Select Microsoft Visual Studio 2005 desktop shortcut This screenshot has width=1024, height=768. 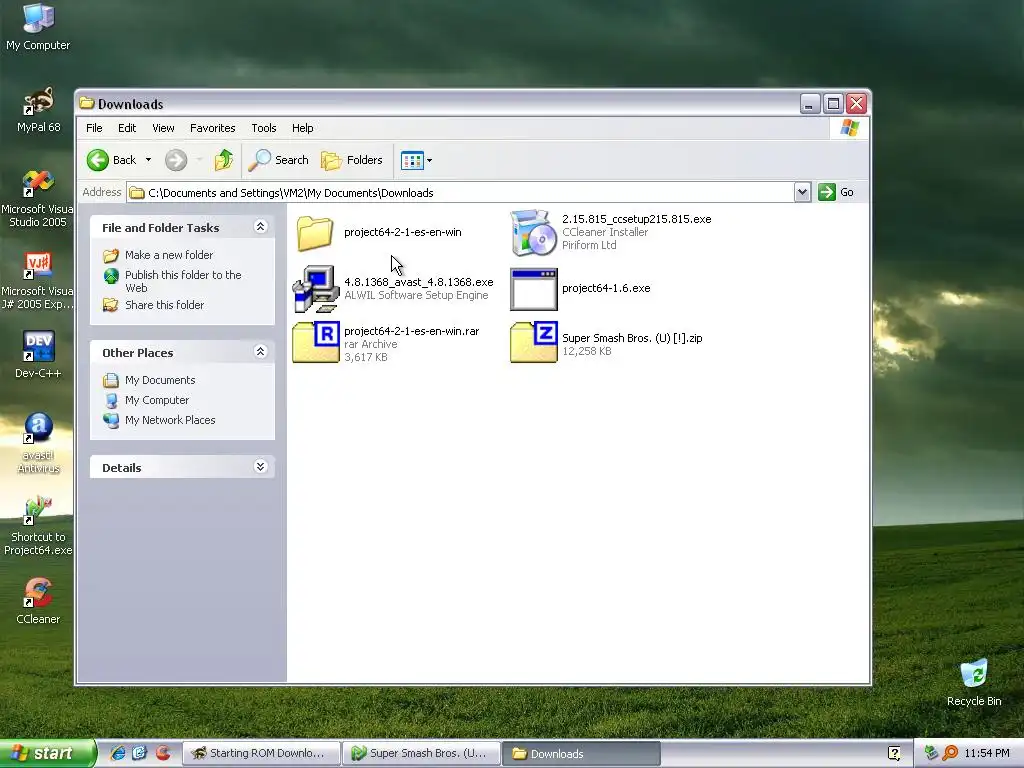[x=37, y=198]
